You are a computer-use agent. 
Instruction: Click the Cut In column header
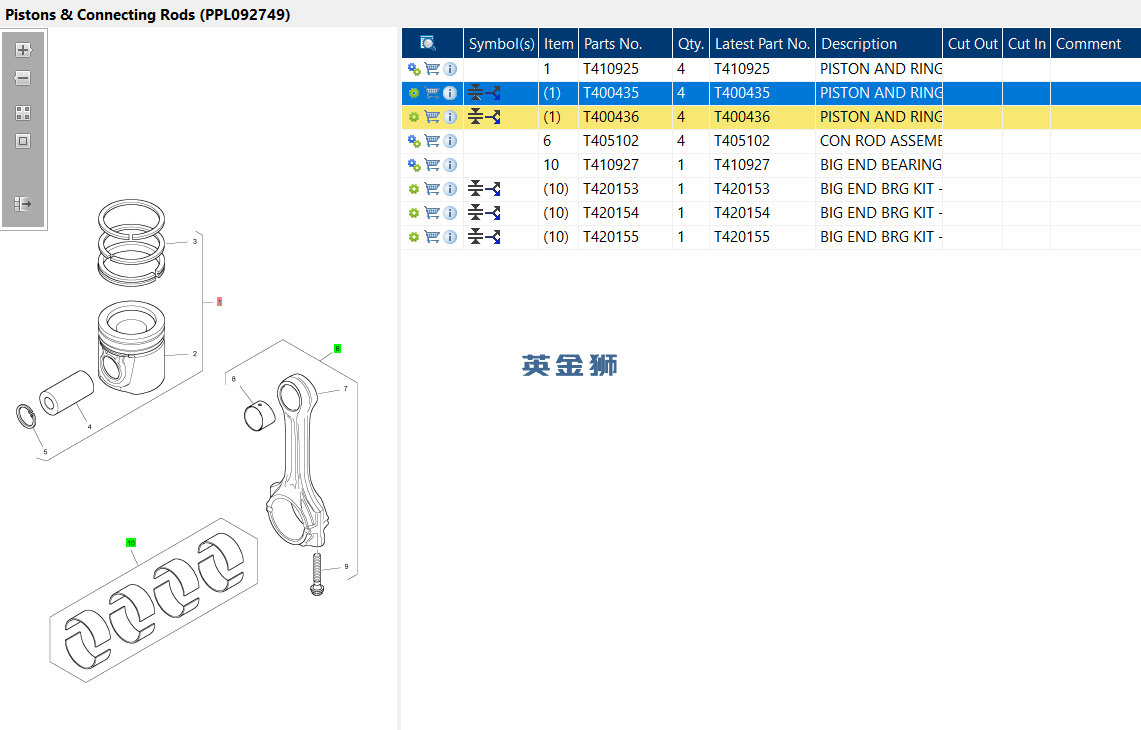tap(1027, 44)
